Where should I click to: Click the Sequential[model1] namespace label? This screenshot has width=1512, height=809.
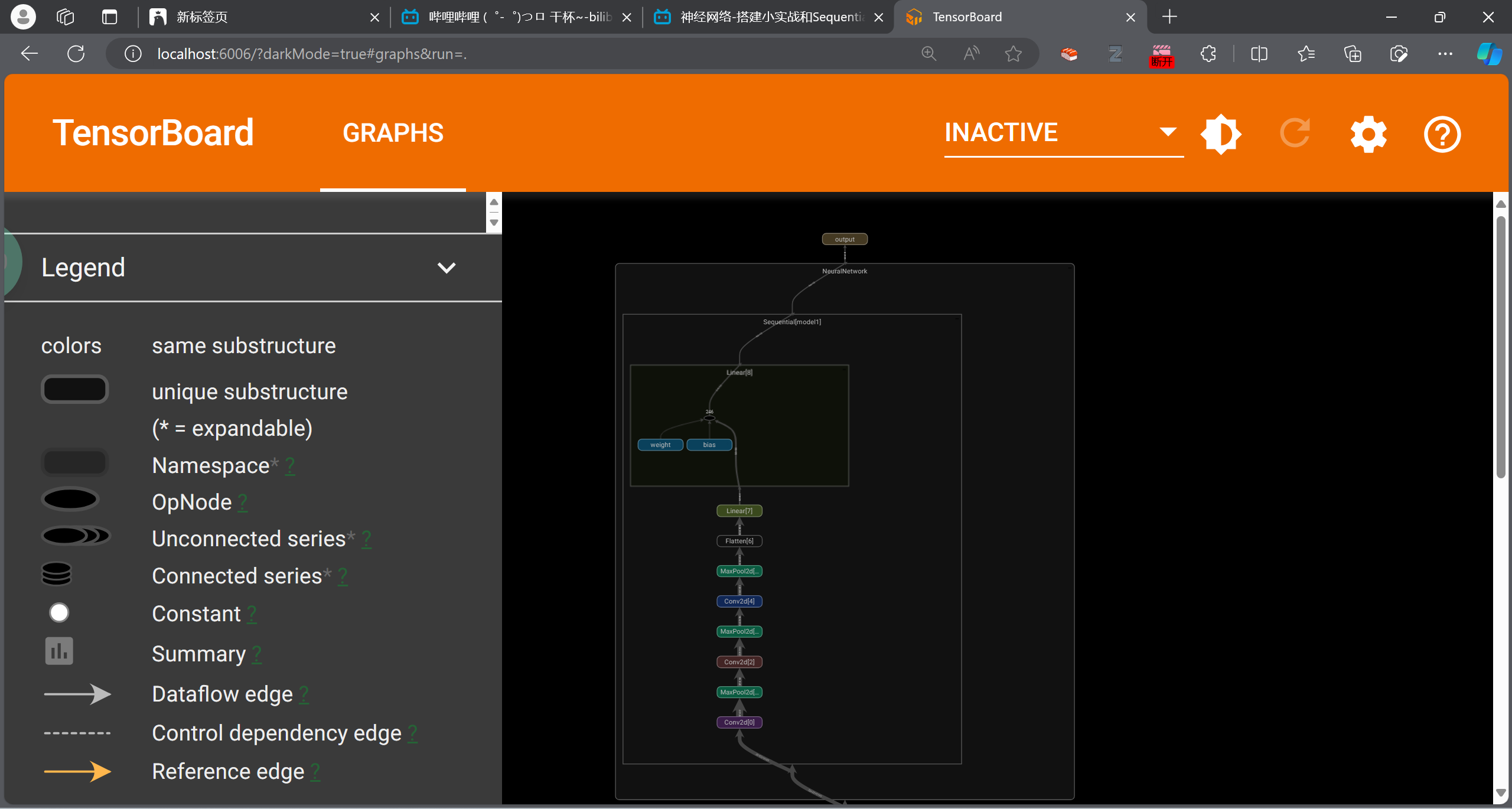pyautogui.click(x=792, y=322)
